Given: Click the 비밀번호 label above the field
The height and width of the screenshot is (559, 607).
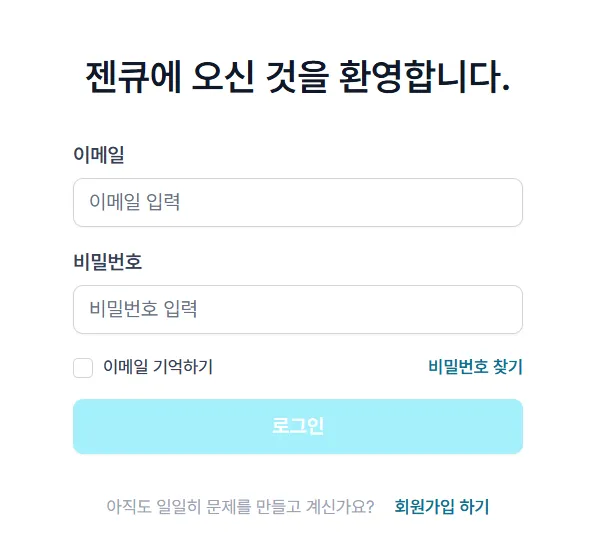Looking at the screenshot, I should 108,262.
